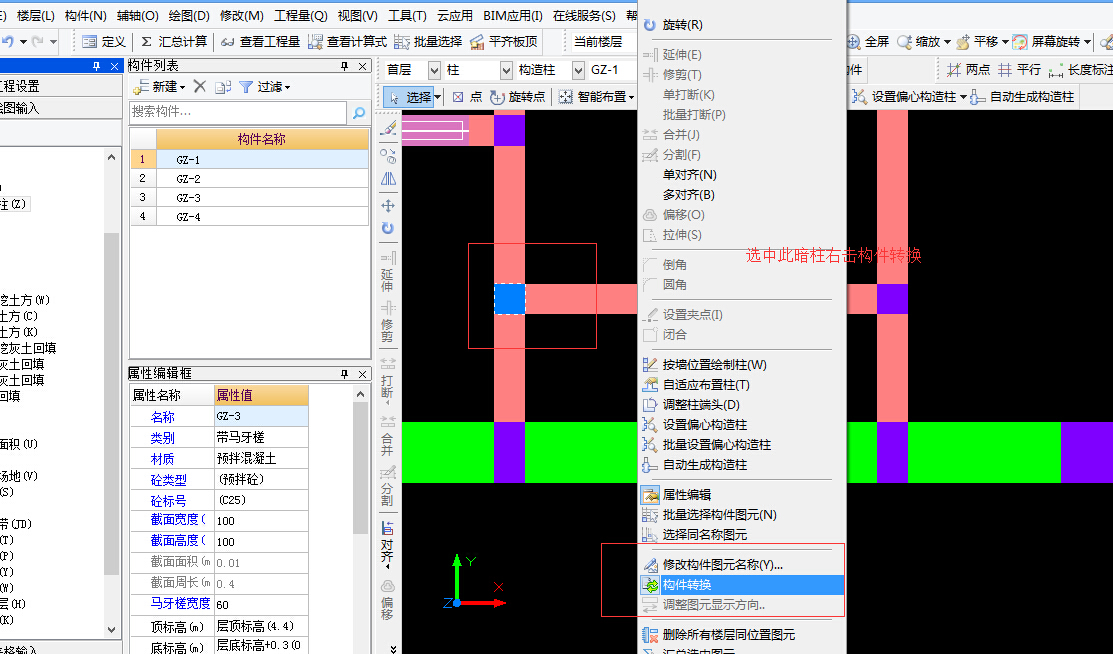Choose 旋转(R) in context menu
The image size is (1113, 654).
(x=683, y=25)
